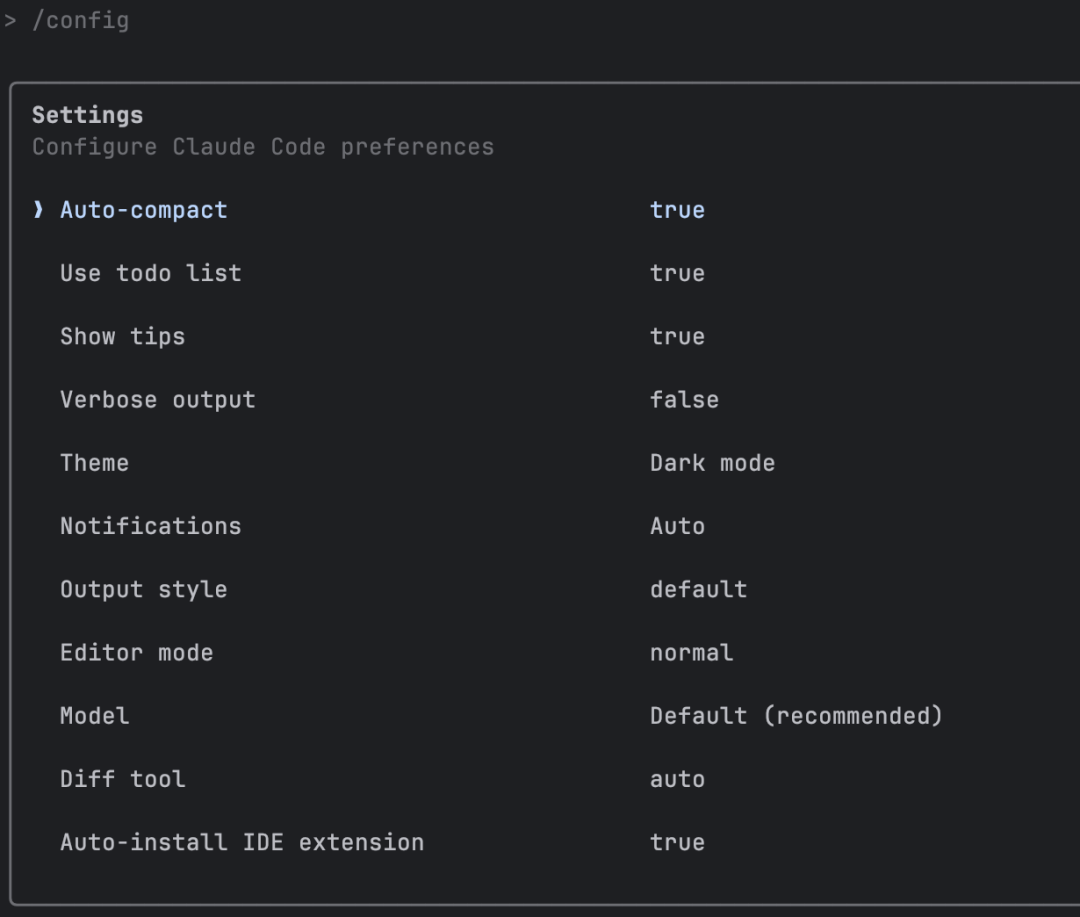Toggle the Auto-compact setting
The width and height of the screenshot is (1080, 917).
click(x=144, y=210)
